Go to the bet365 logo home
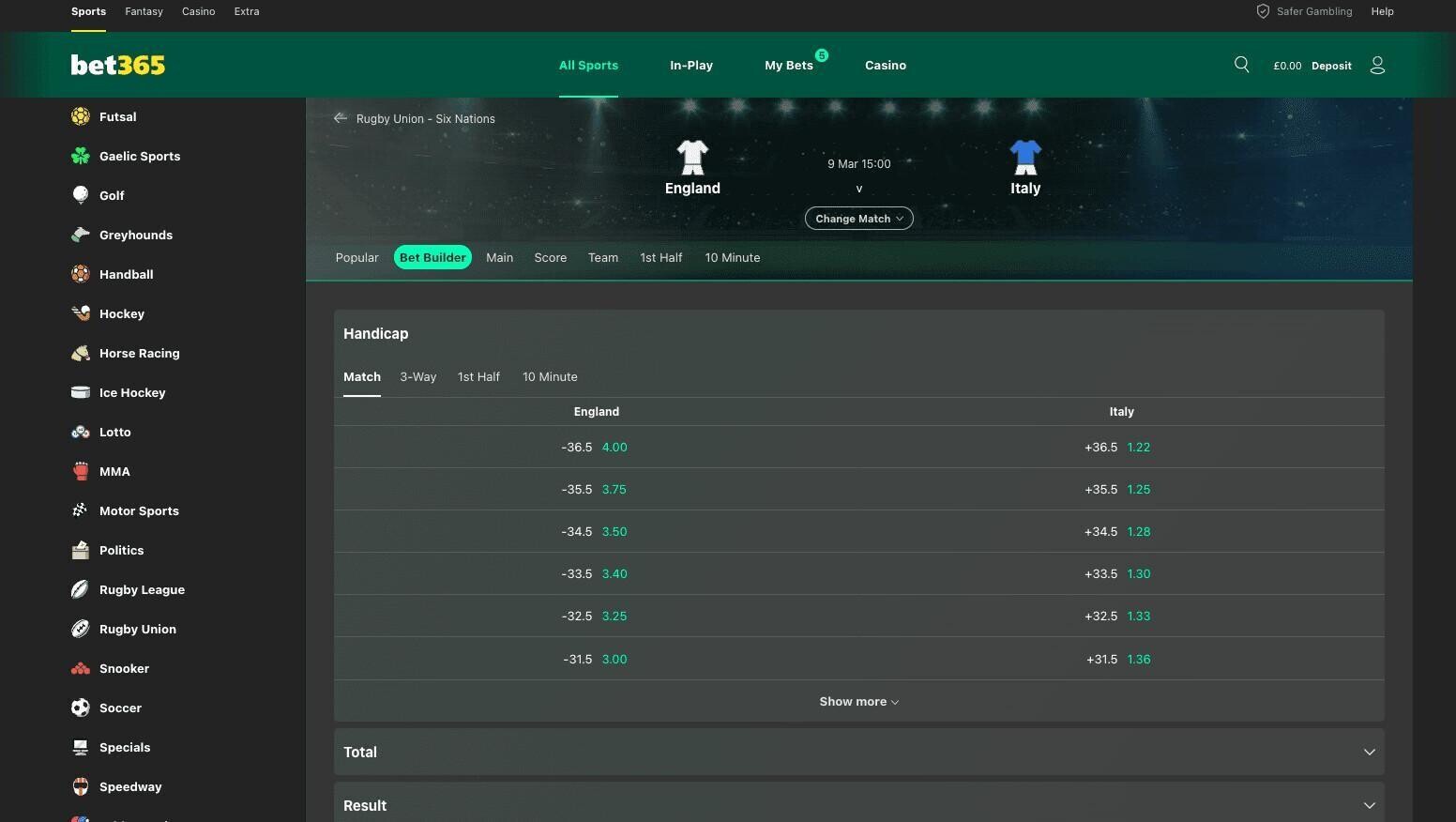1456x822 pixels. (x=118, y=65)
